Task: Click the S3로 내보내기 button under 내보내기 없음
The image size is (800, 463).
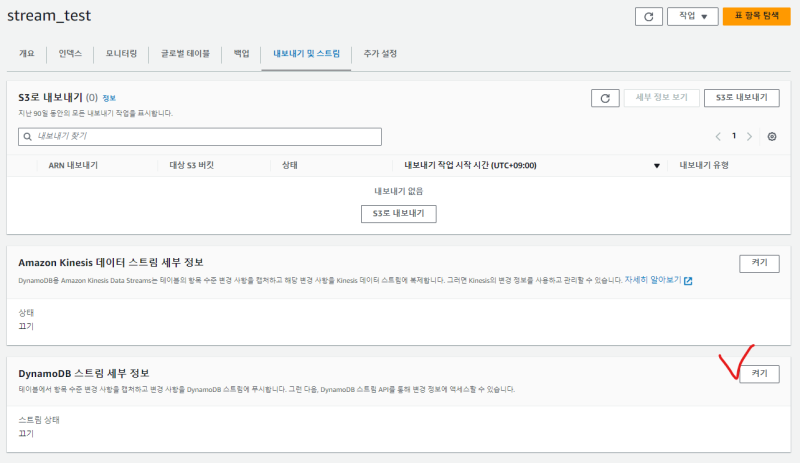Action: point(398,214)
